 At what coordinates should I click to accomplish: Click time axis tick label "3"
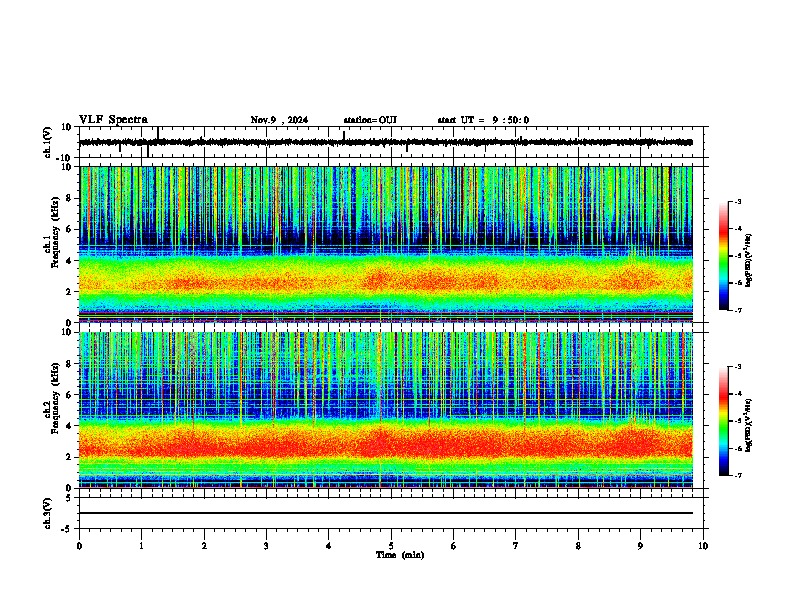coord(266,546)
